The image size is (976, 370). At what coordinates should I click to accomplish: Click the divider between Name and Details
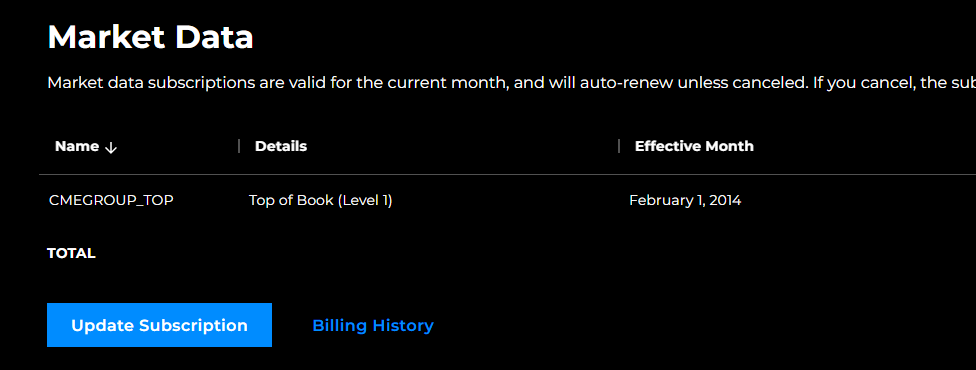[239, 146]
